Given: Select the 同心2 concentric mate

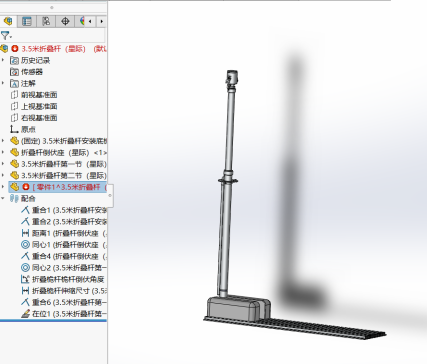Looking at the screenshot, I should coord(69,267).
